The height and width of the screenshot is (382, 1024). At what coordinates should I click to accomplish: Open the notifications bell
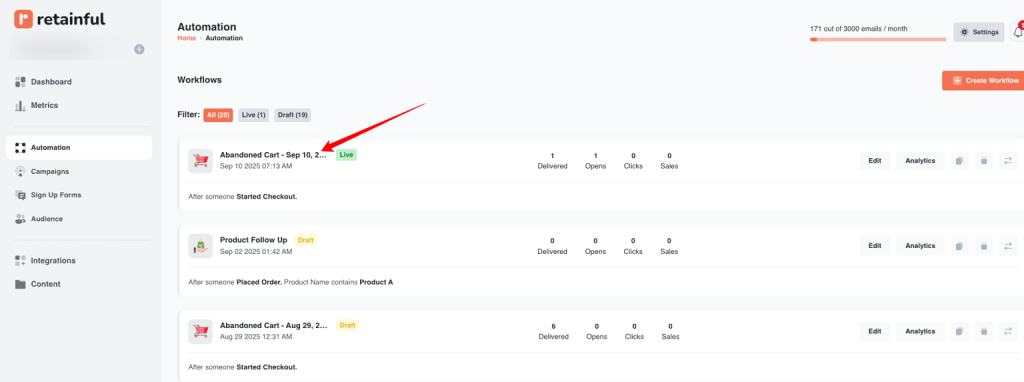click(1017, 31)
